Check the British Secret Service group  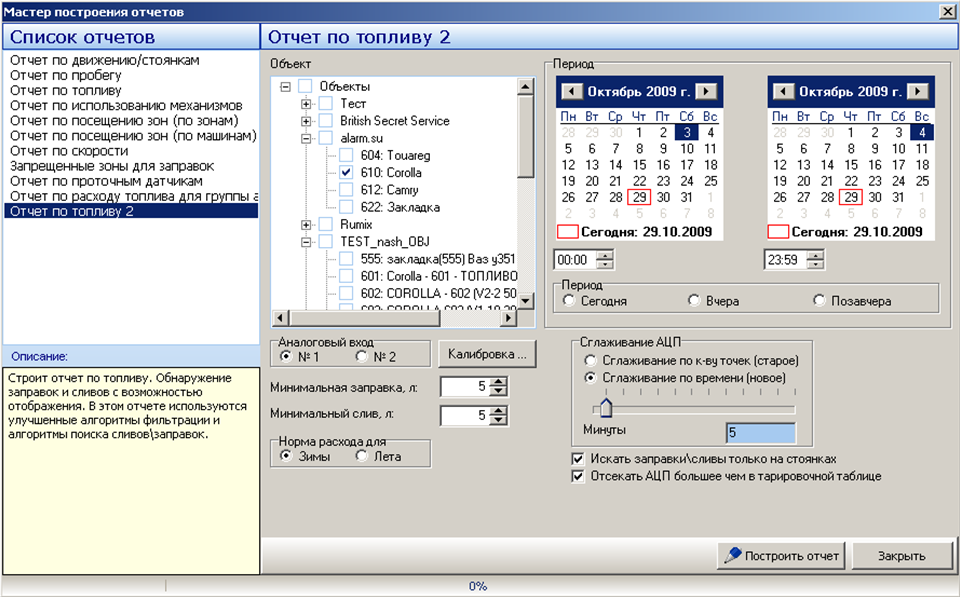(326, 121)
